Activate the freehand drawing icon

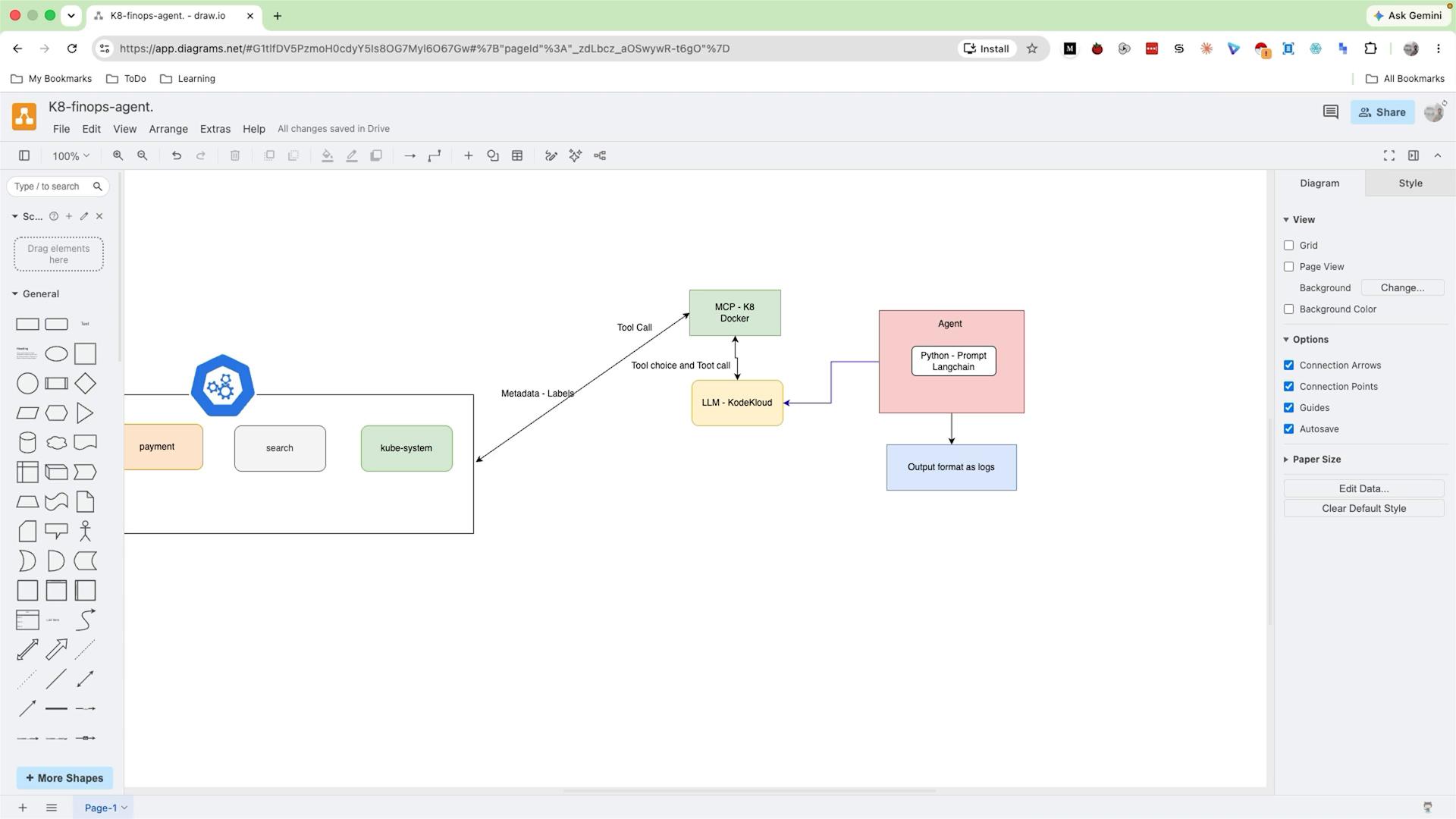[x=551, y=155]
